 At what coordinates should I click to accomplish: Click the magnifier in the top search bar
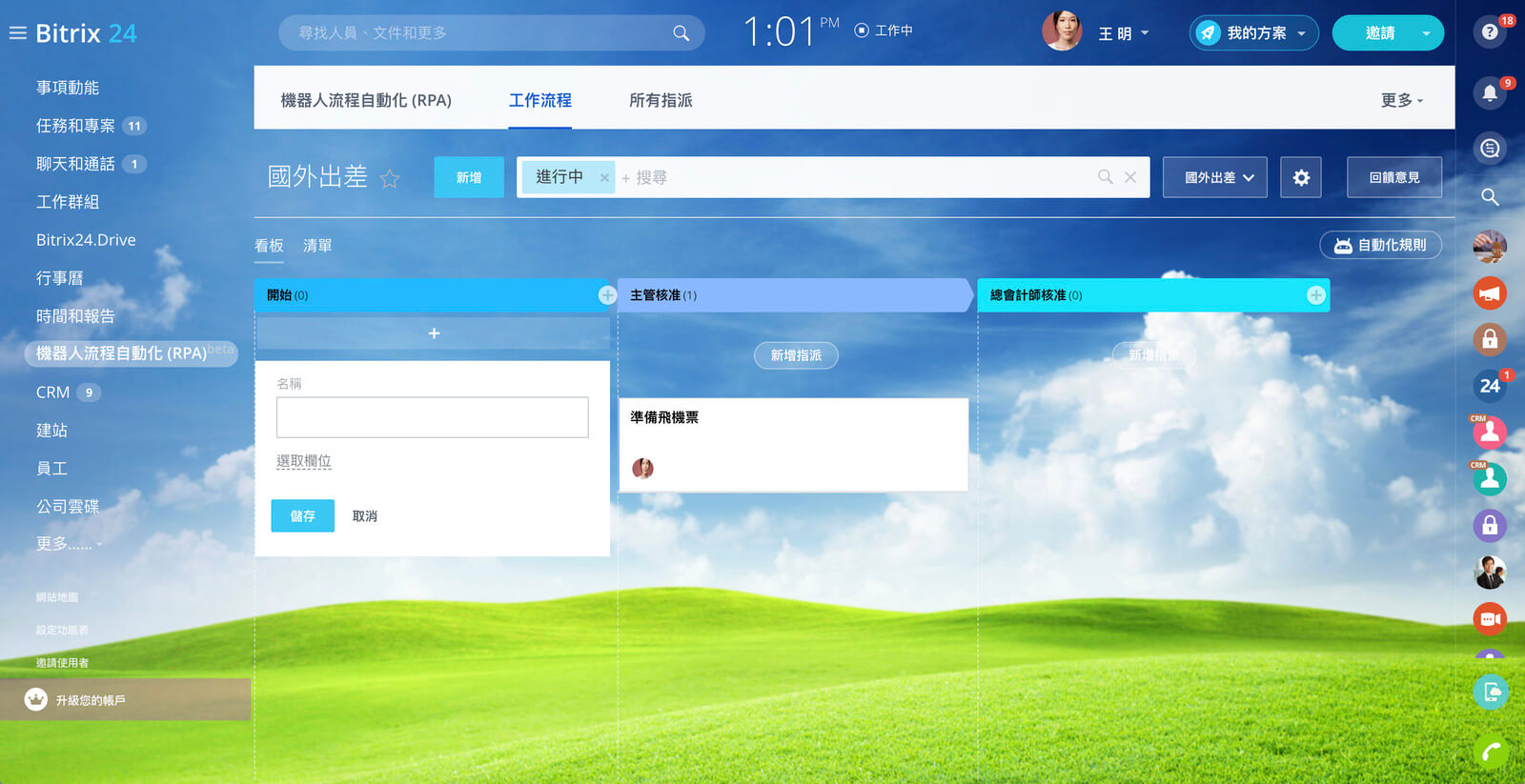[x=681, y=33]
